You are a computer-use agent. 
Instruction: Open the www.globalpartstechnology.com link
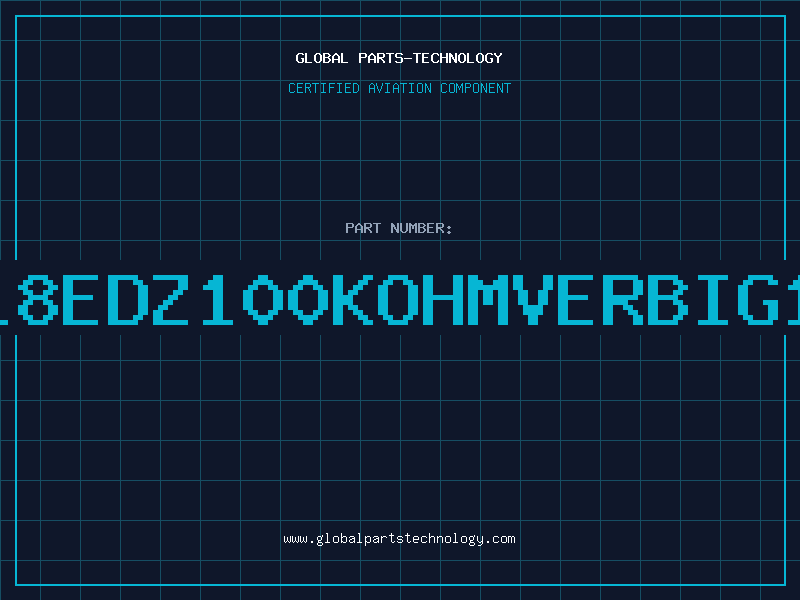click(399, 539)
